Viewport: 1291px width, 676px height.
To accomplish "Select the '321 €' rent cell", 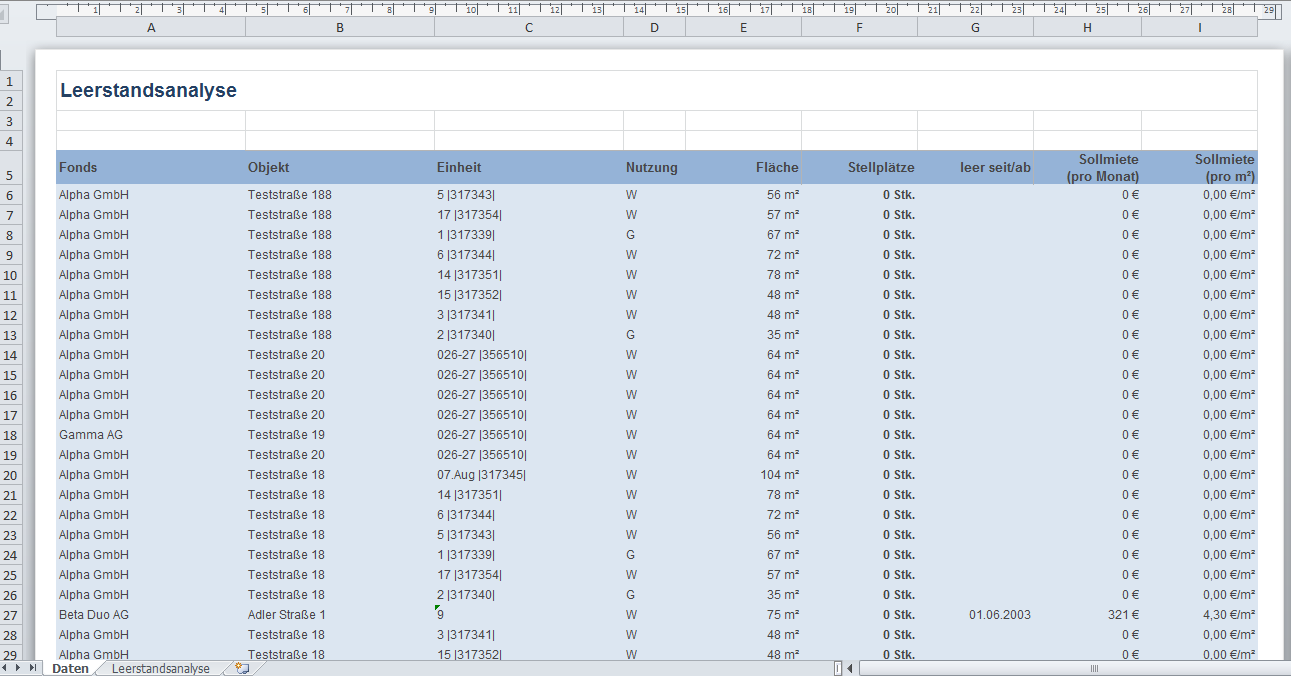I will pos(1088,615).
